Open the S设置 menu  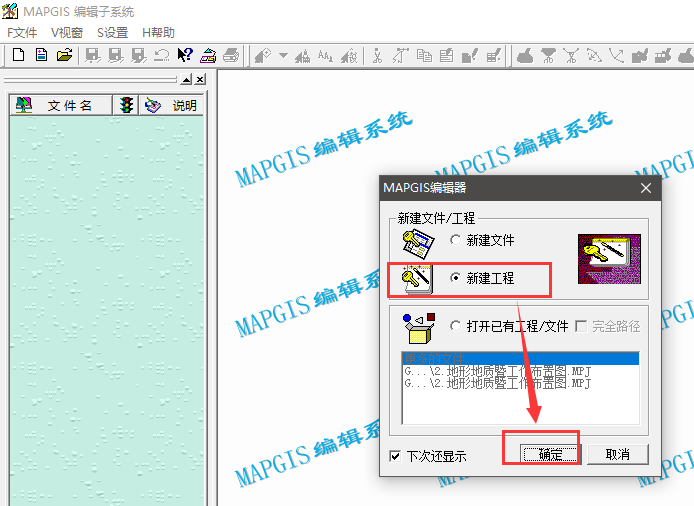(x=112, y=32)
